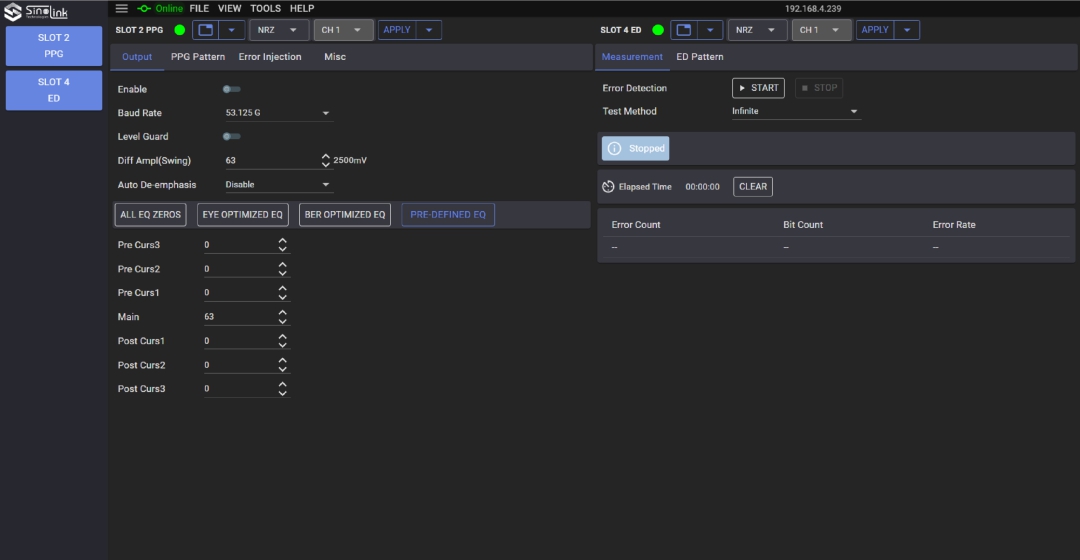Toggle the Enable output switch
Image resolution: width=1080 pixels, height=560 pixels.
231,89
